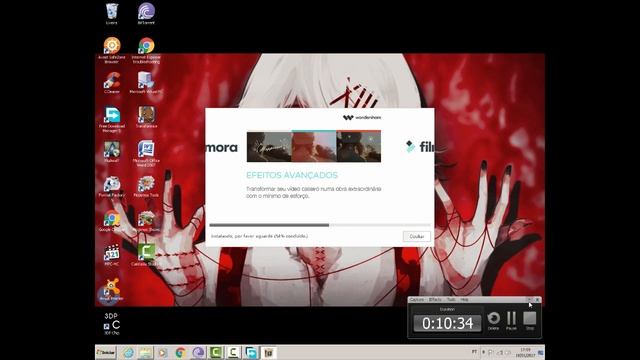Open the Effects menu in the recorder

pos(435,300)
